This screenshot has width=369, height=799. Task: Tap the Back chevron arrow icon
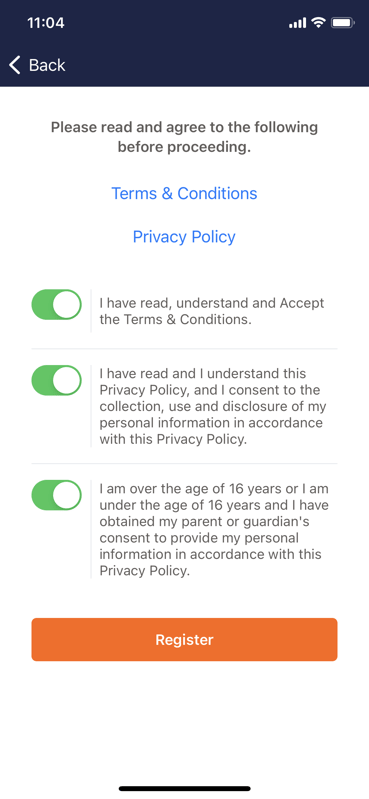pos(15,65)
